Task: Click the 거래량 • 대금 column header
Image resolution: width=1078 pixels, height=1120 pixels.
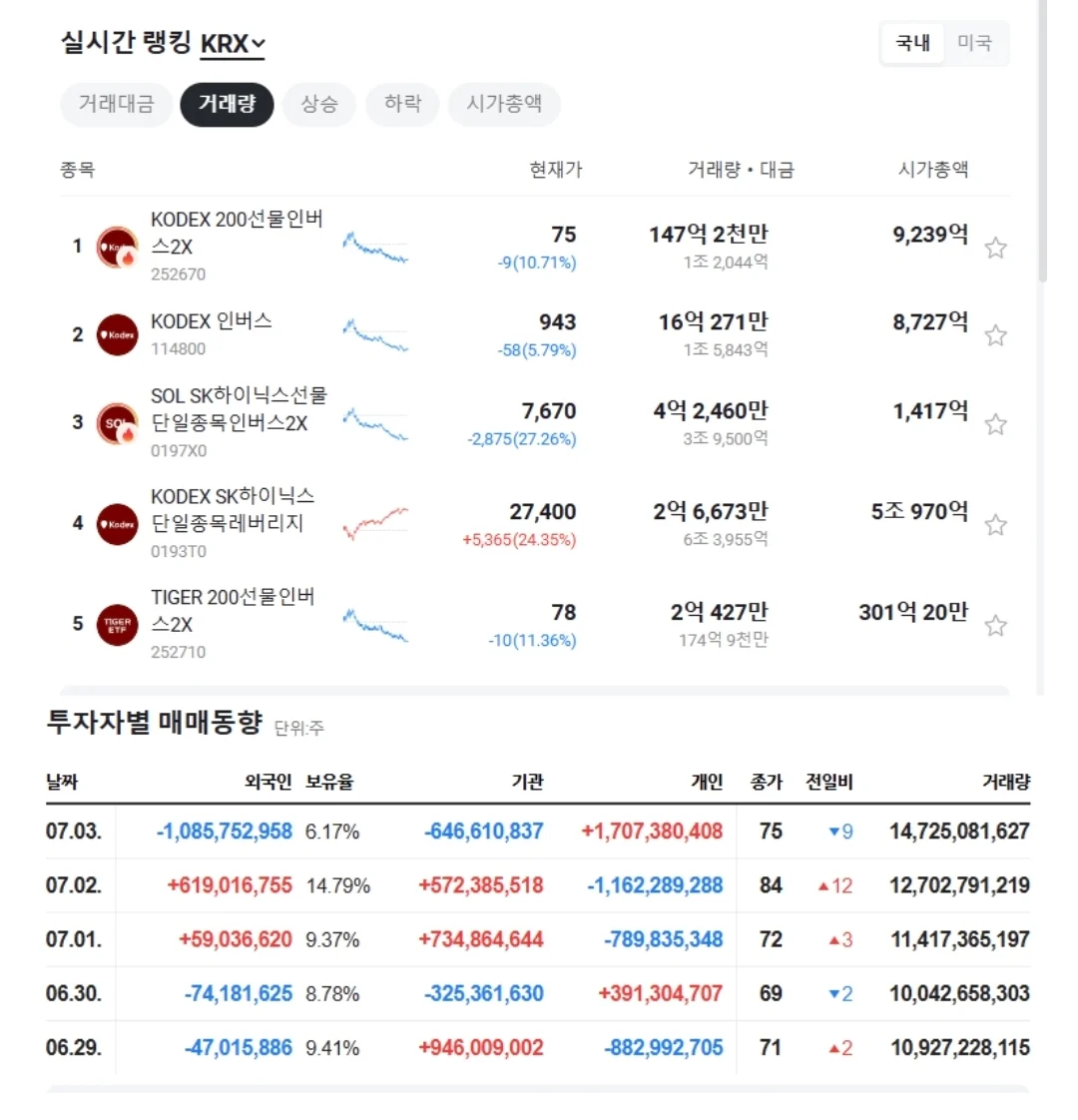Action: coord(741,170)
